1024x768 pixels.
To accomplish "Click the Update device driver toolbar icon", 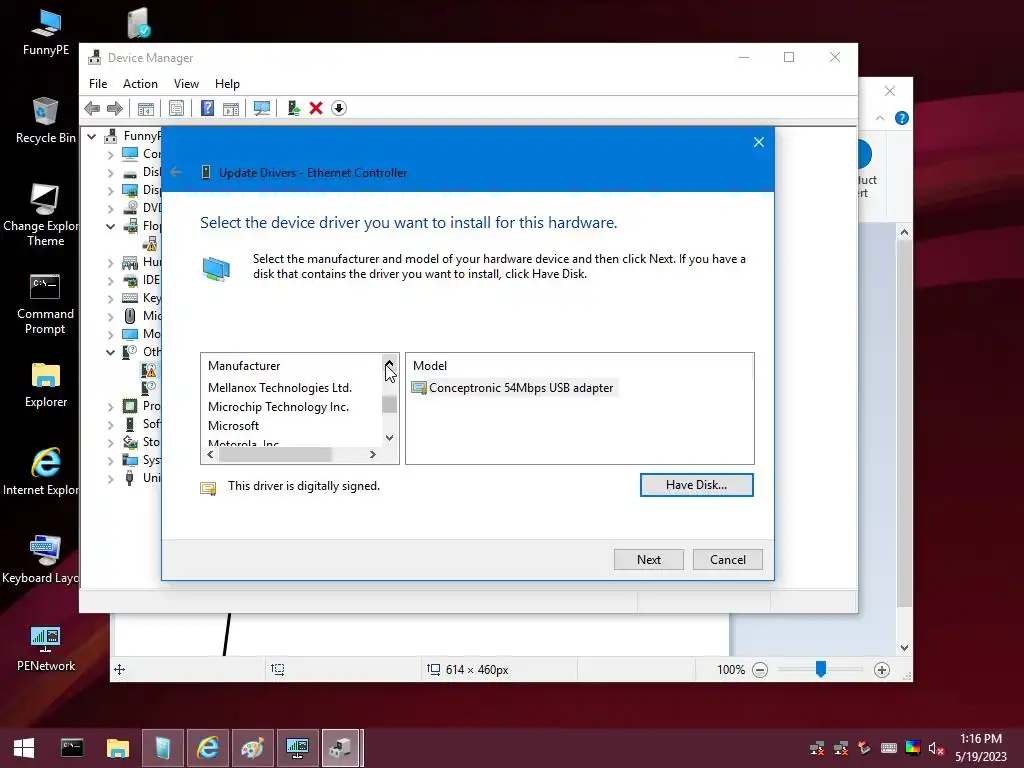I will tap(293, 108).
